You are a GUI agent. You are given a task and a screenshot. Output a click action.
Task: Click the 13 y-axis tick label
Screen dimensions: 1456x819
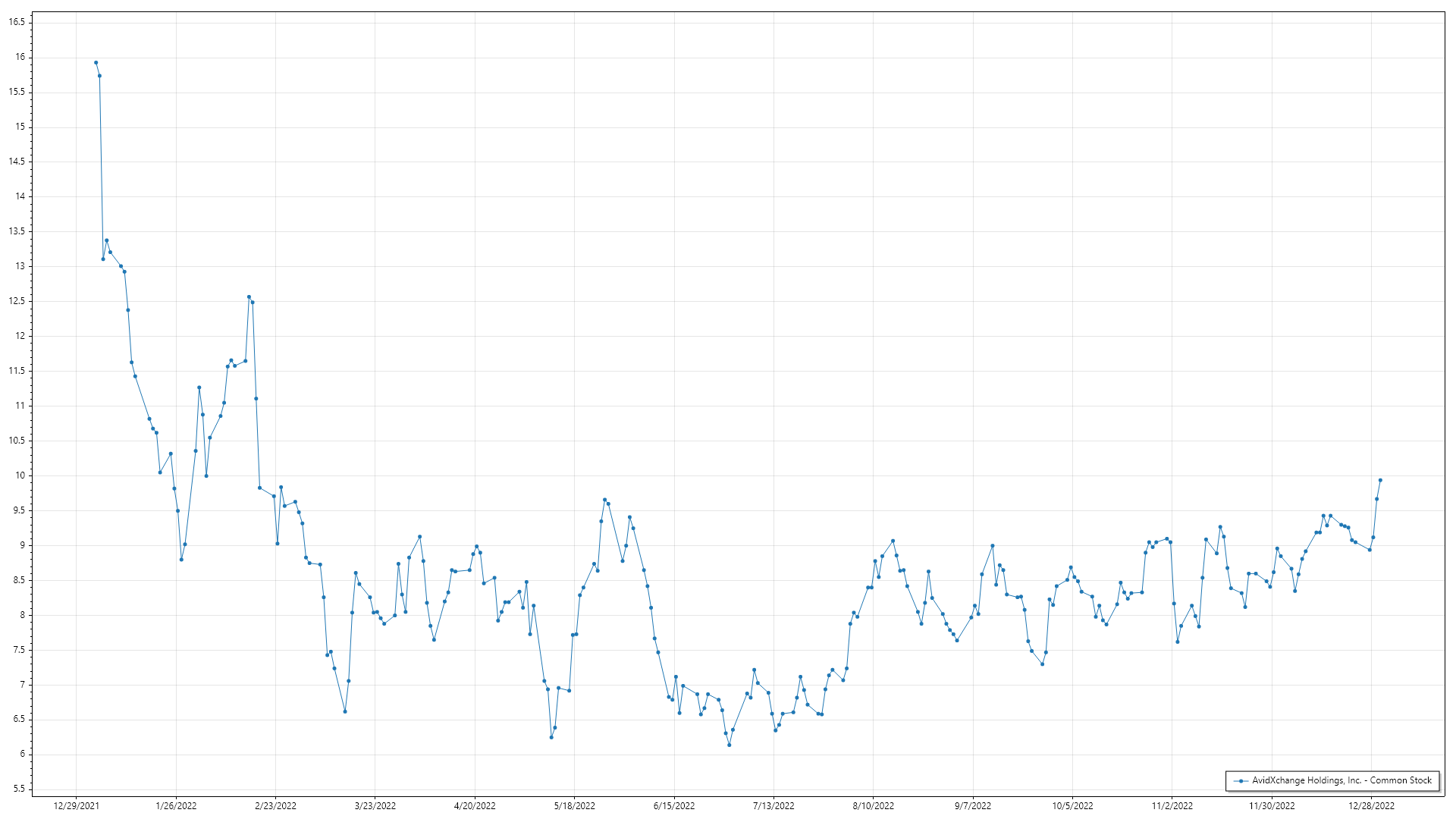click(20, 266)
